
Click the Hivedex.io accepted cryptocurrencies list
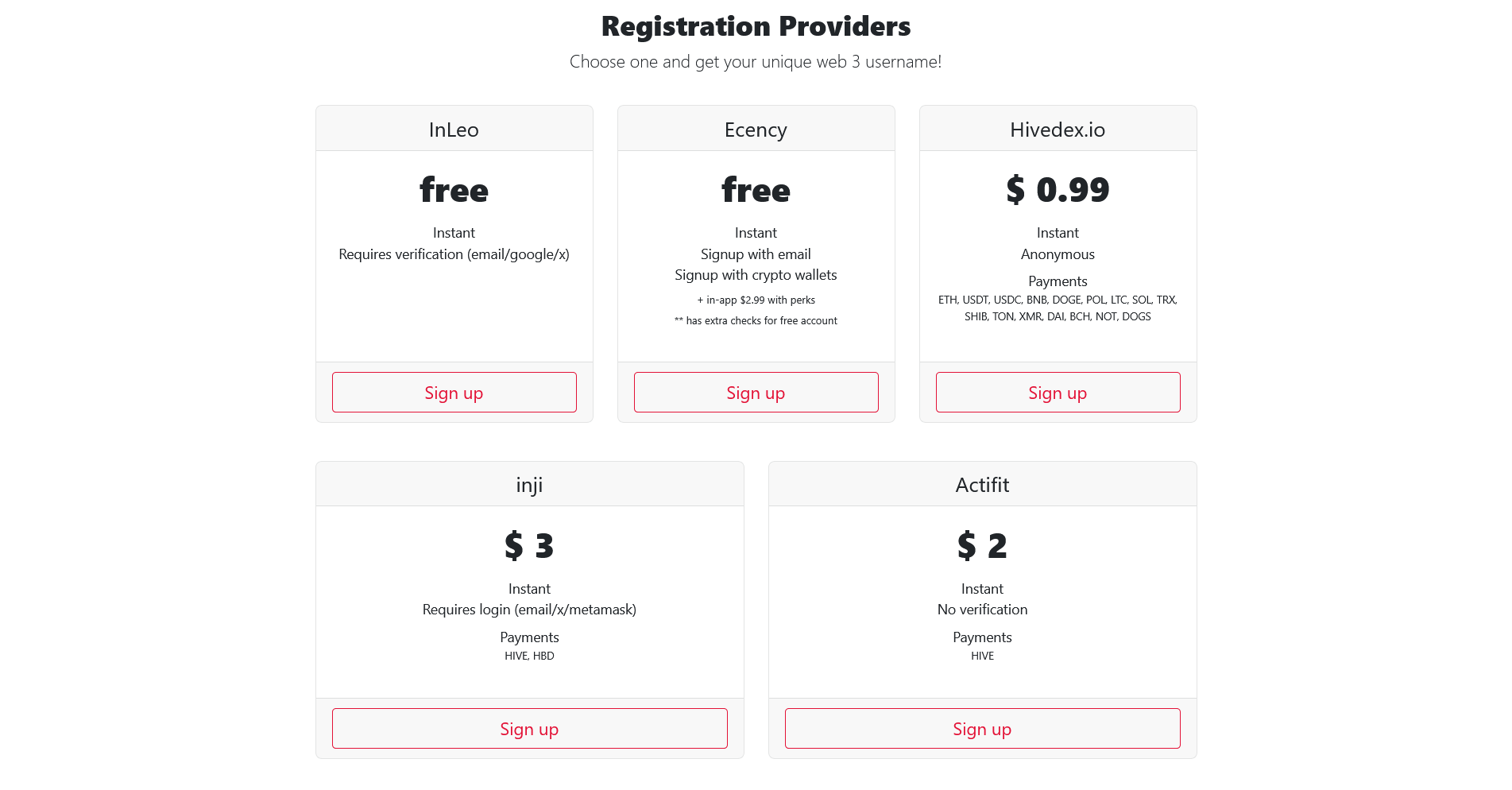1058,308
